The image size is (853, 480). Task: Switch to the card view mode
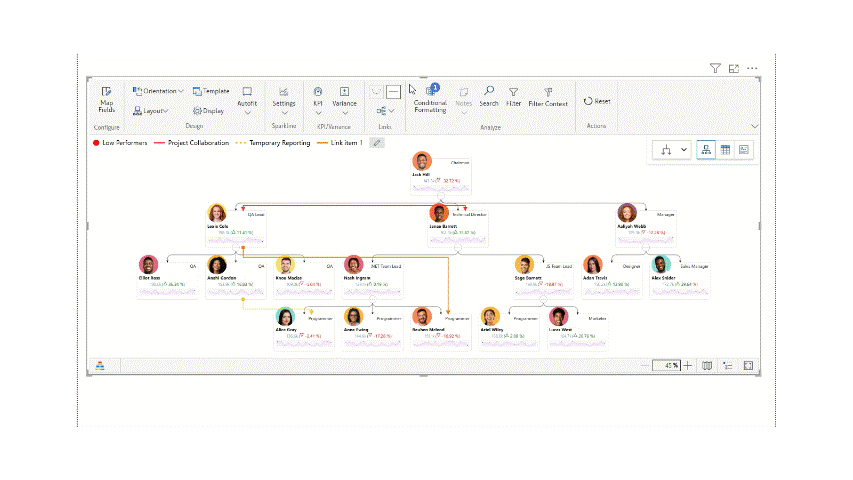[744, 149]
